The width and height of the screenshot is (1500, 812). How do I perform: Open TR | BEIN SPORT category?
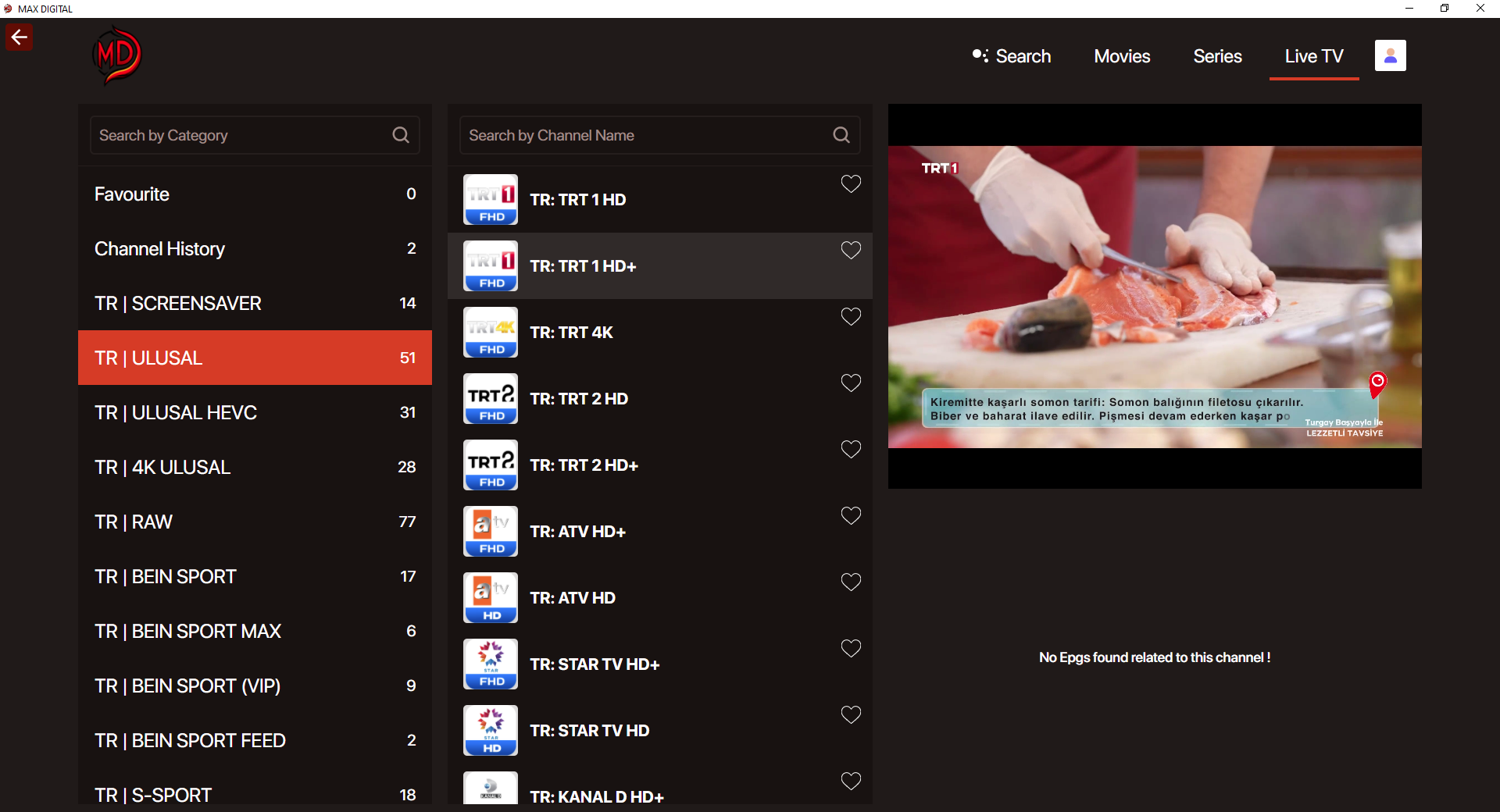(x=255, y=576)
